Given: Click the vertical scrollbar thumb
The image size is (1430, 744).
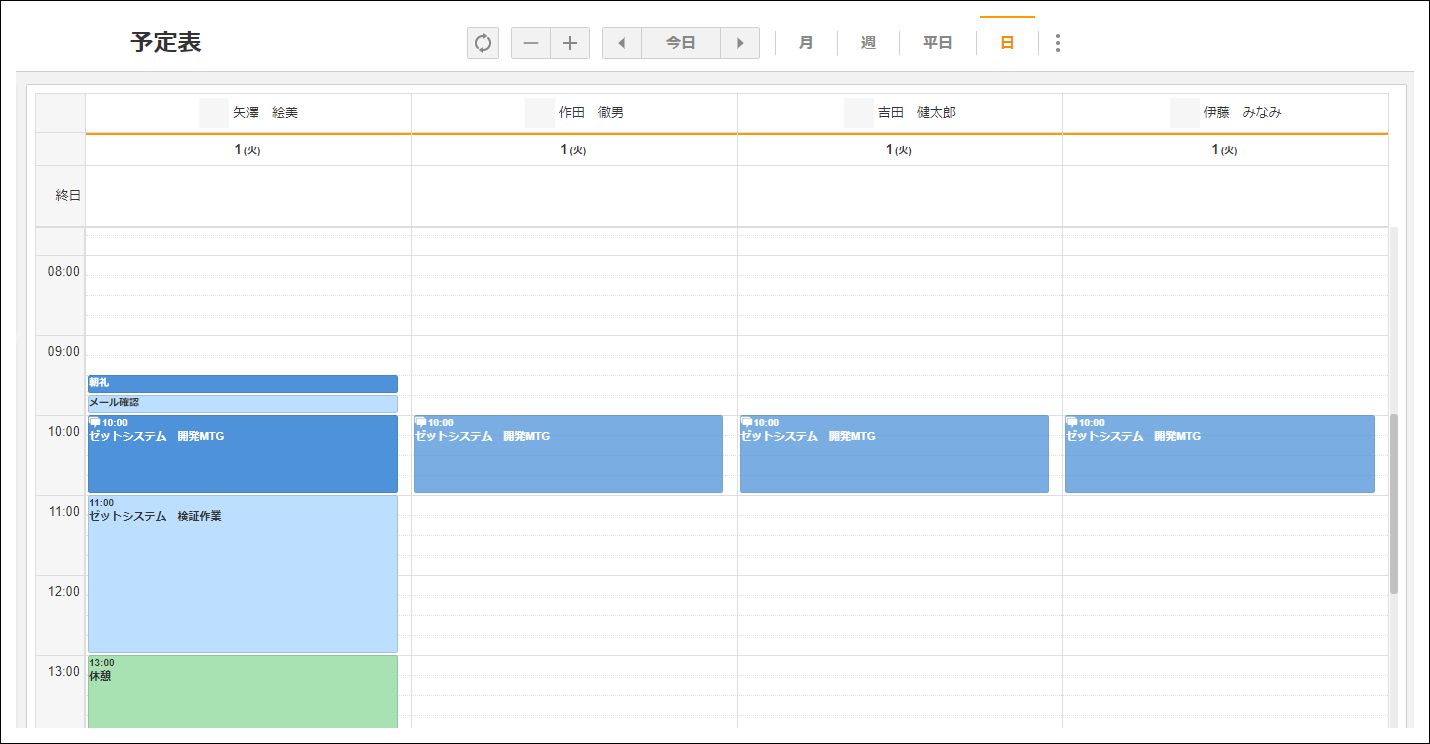Looking at the screenshot, I should point(1394,504).
